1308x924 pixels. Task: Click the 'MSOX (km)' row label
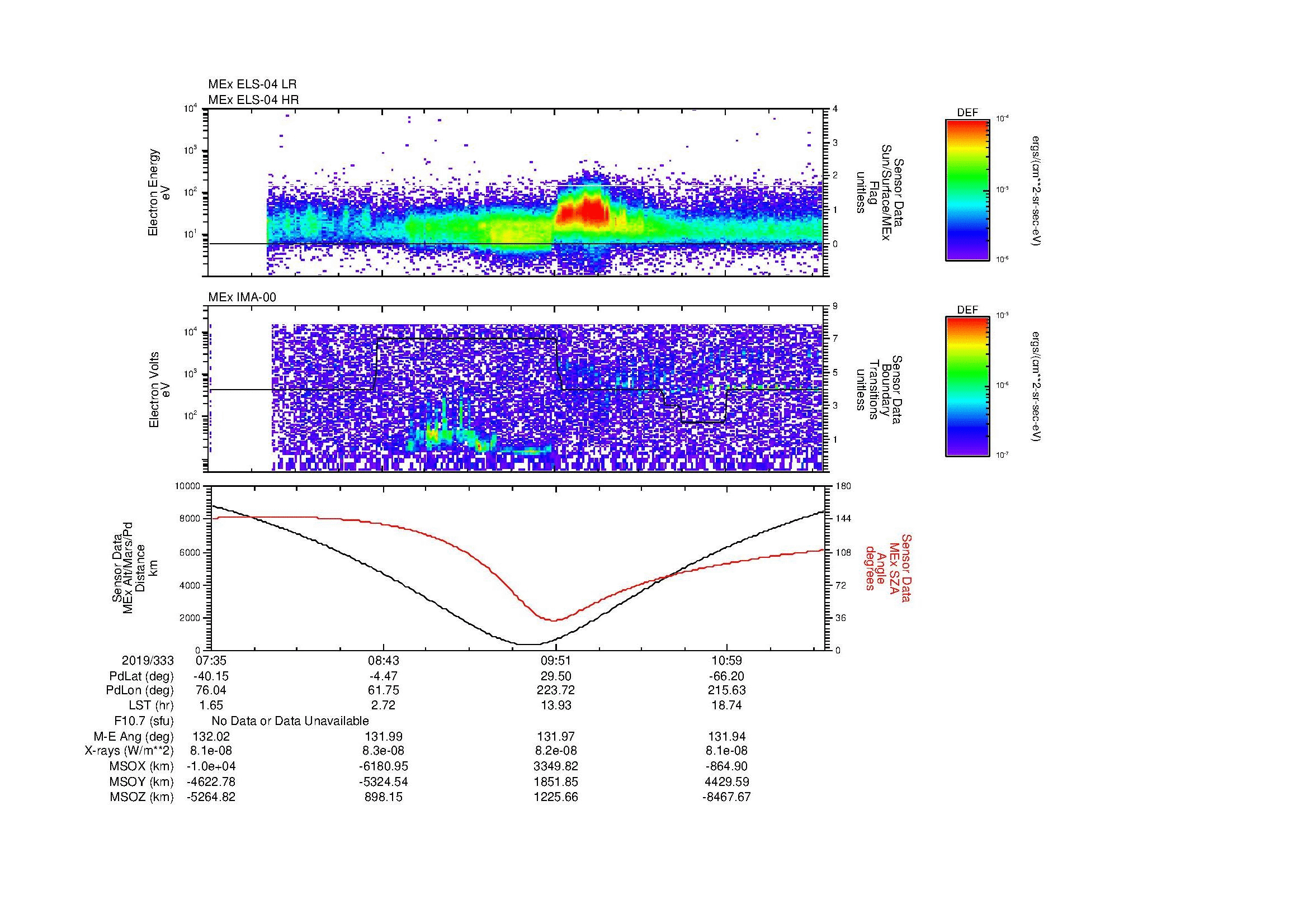[x=141, y=766]
